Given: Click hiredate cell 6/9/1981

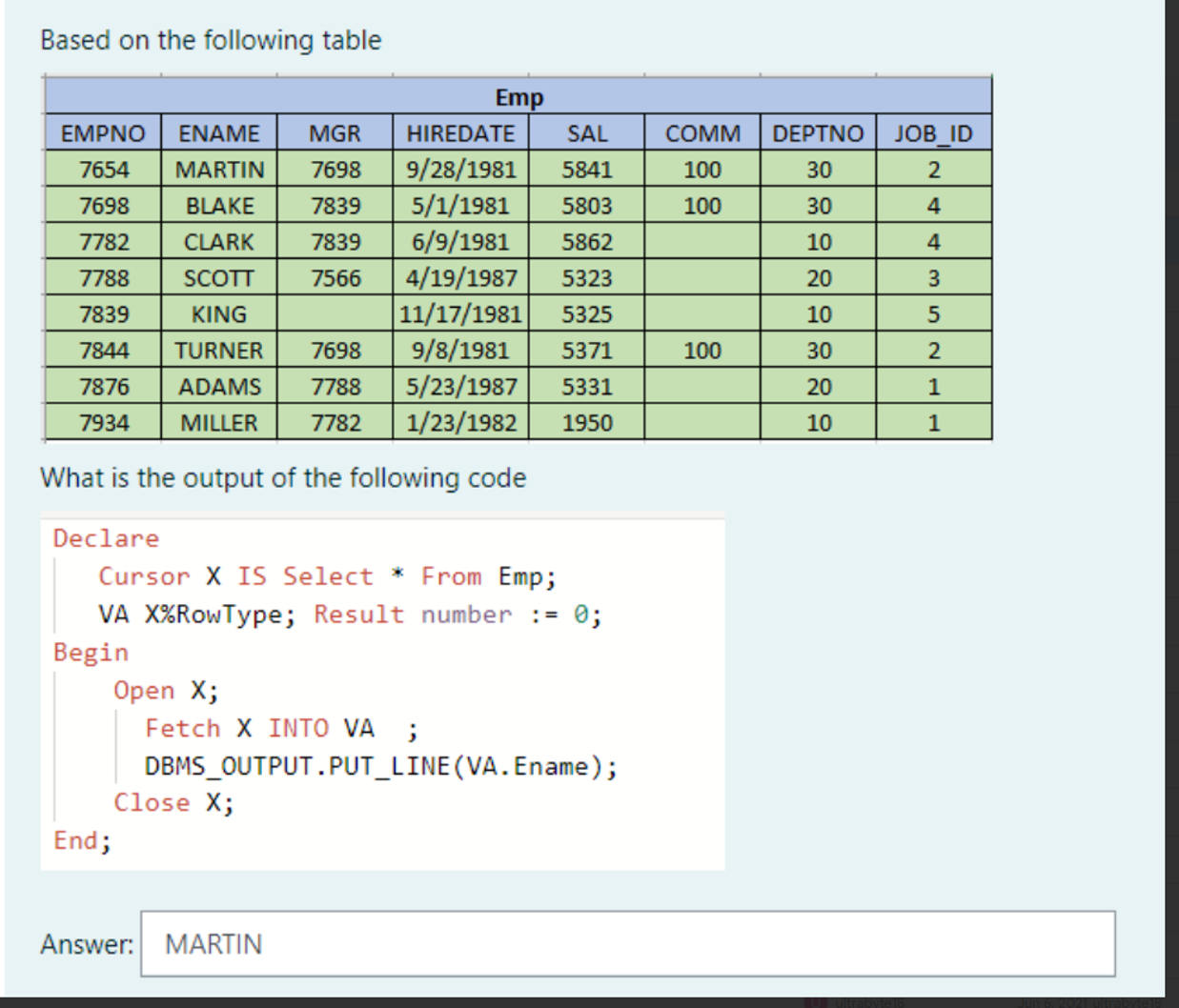Looking at the screenshot, I should click(460, 242).
